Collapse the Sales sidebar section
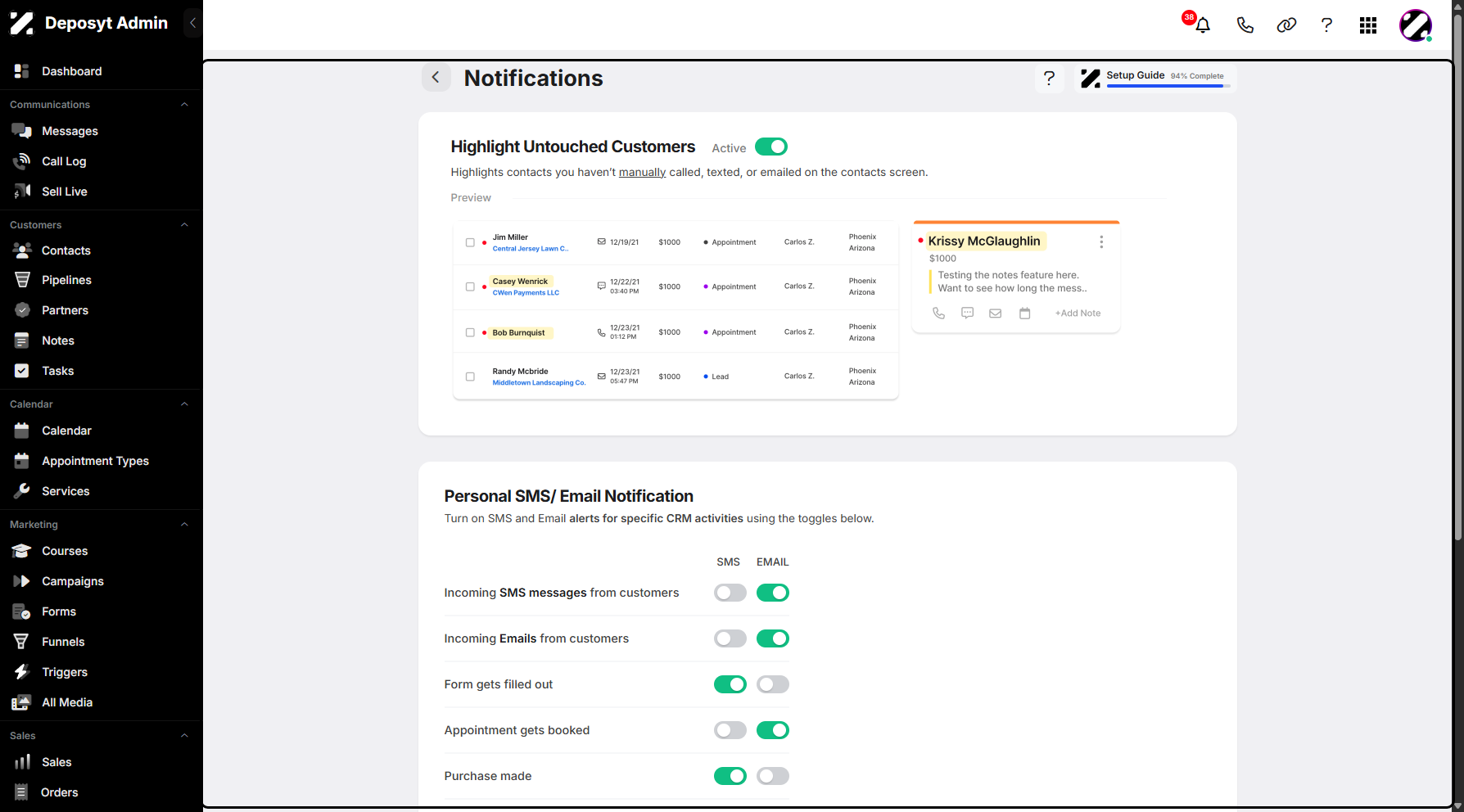This screenshot has width=1464, height=812. pyautogui.click(x=184, y=736)
